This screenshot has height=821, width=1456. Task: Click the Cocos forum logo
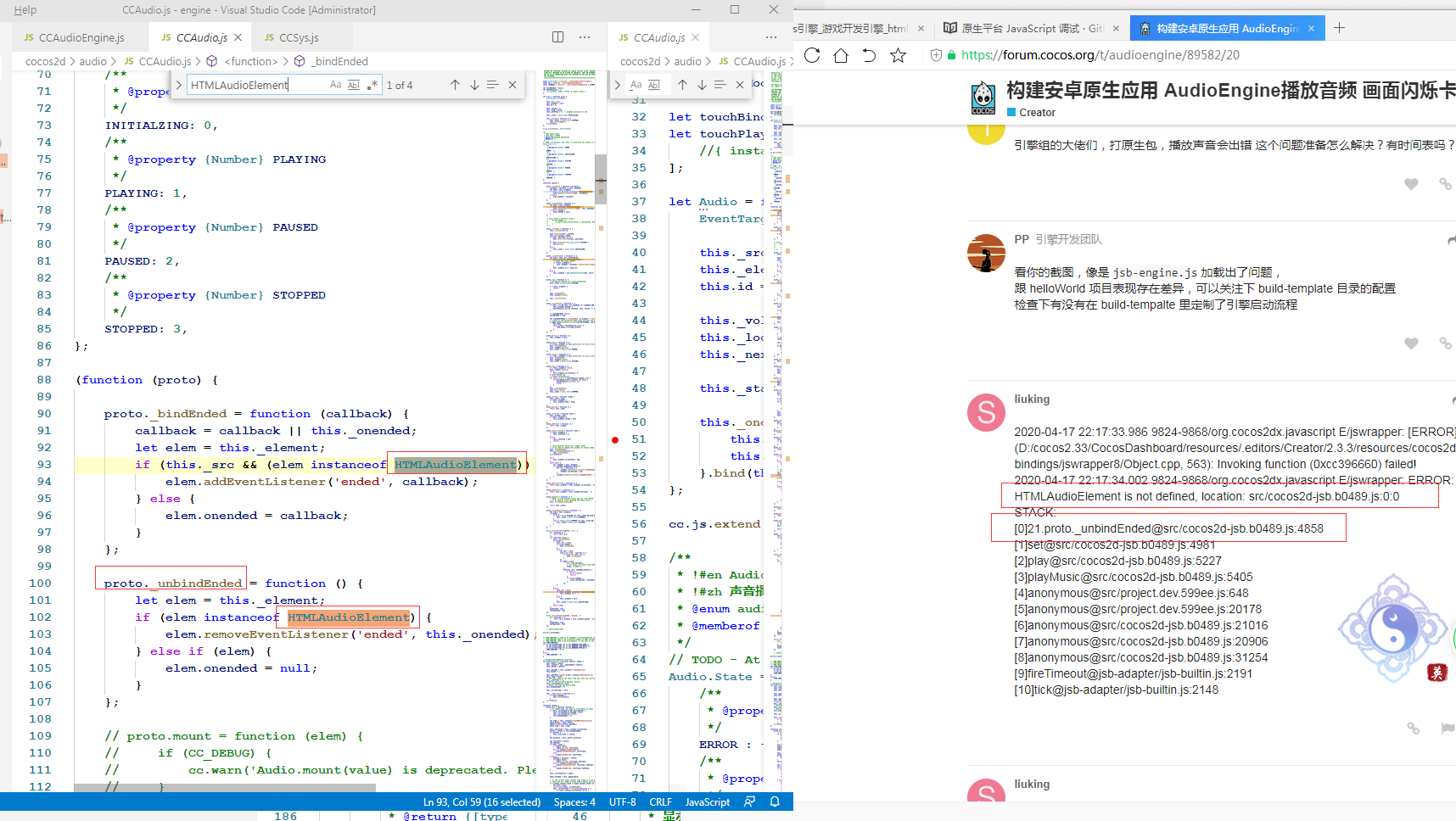(x=983, y=98)
